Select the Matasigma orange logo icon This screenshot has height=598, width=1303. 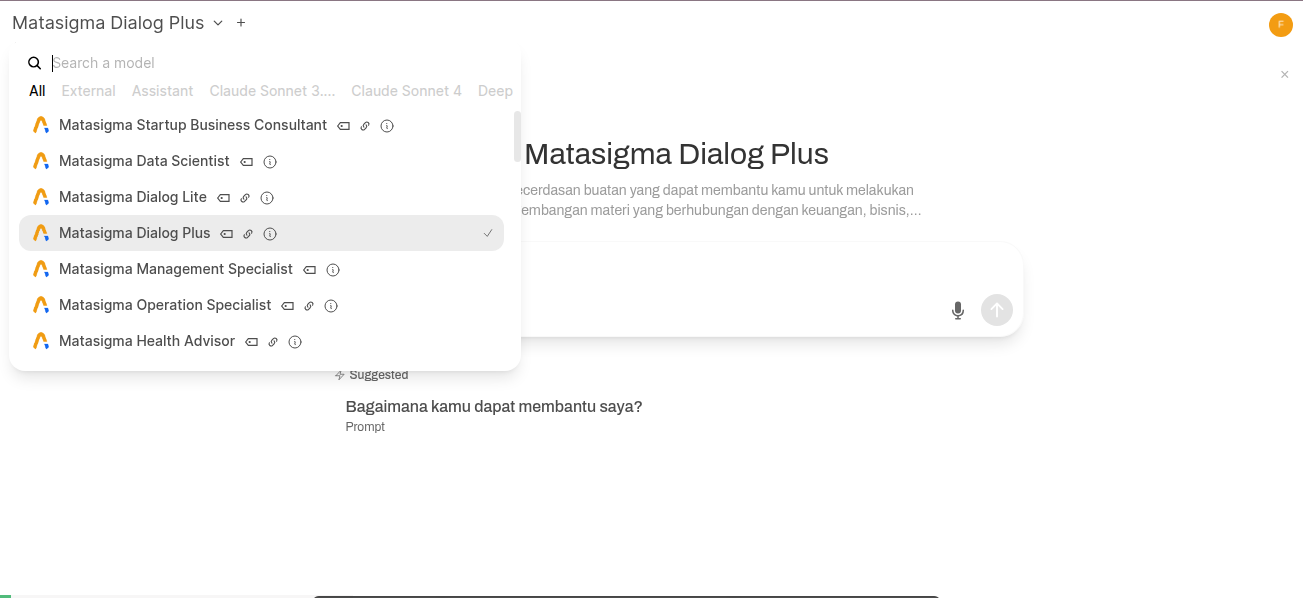coord(40,125)
